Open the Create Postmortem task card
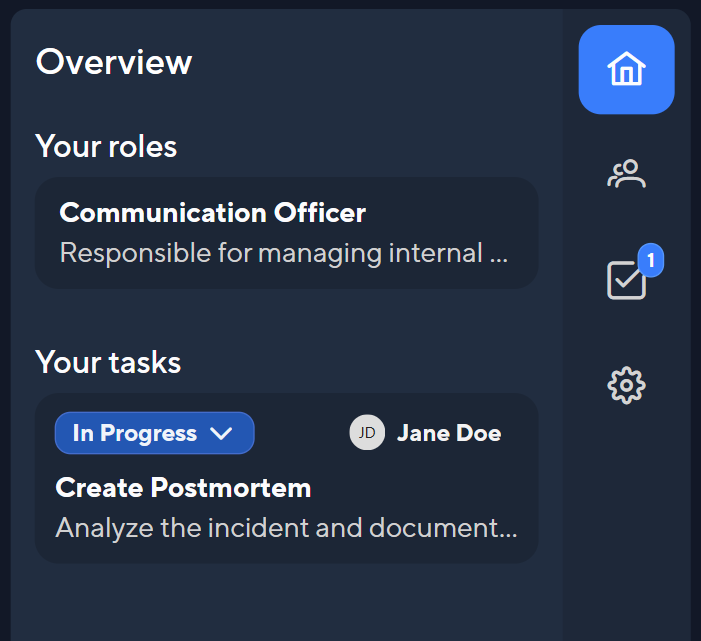 click(x=287, y=478)
